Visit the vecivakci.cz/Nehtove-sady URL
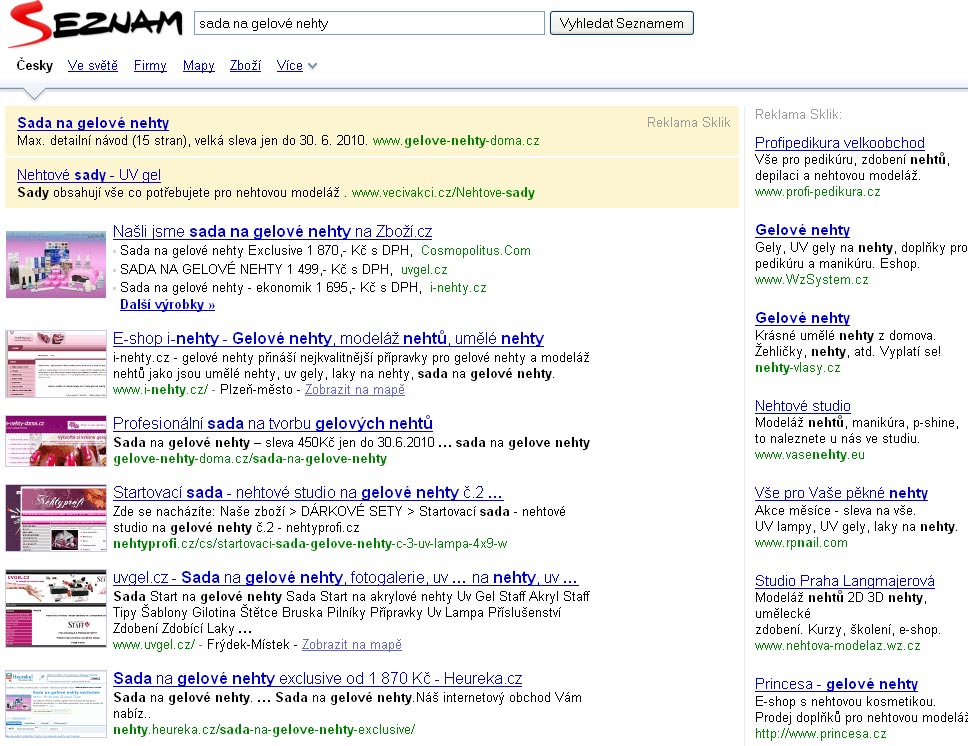The height and width of the screenshot is (746, 968). [x=443, y=193]
